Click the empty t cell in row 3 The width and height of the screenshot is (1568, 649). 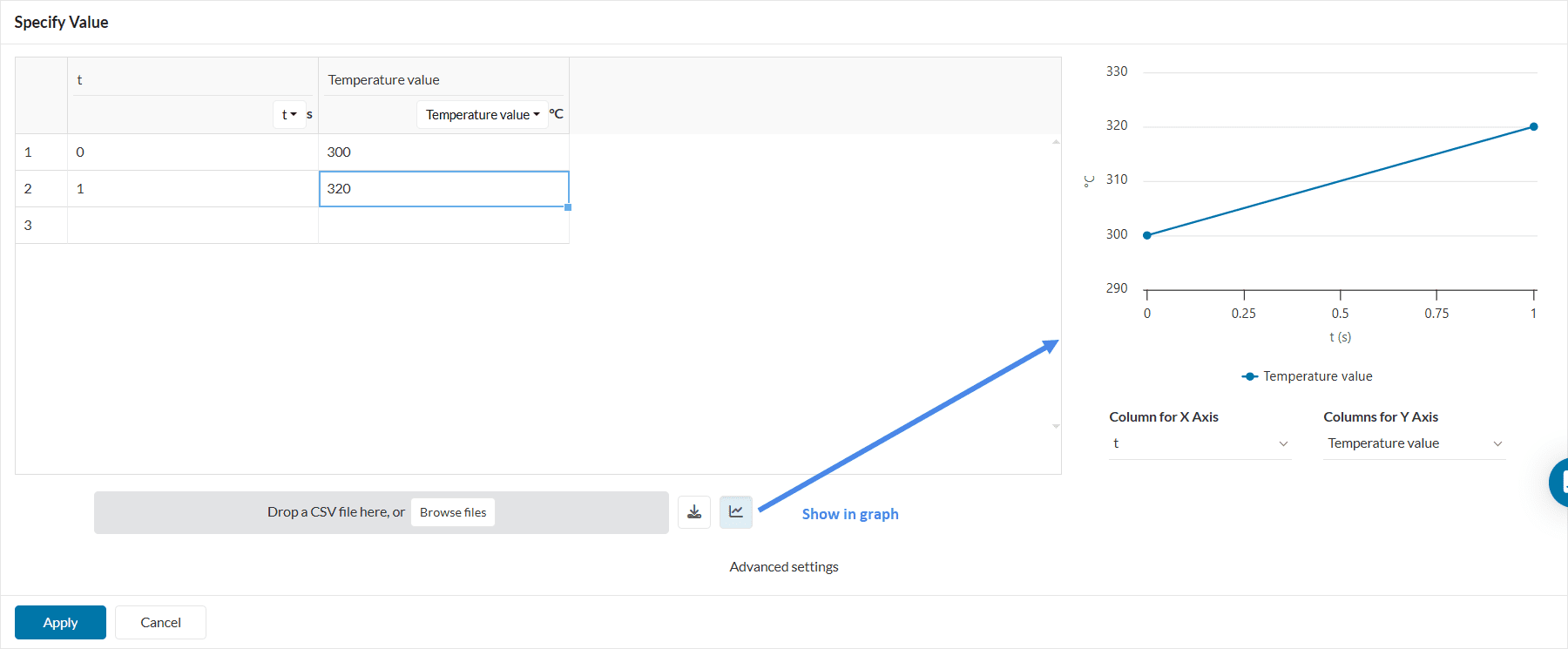pos(193,226)
